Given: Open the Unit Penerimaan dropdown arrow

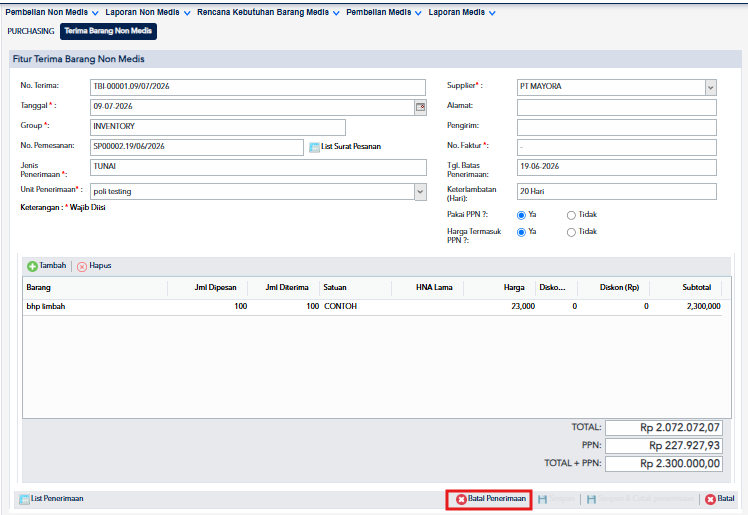Looking at the screenshot, I should [x=420, y=192].
